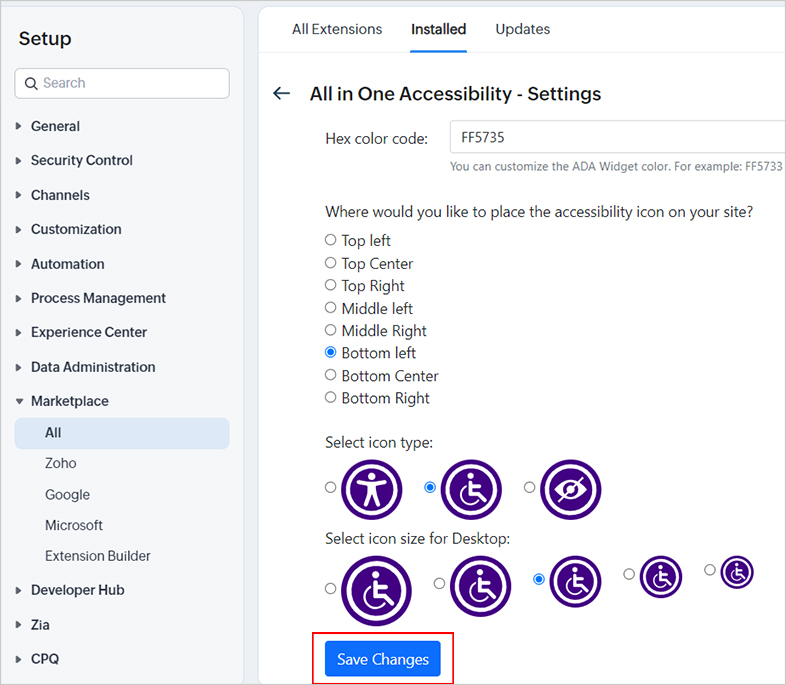The width and height of the screenshot is (786, 685).
Task: Click the magnifier icon in Setup search
Action: pyautogui.click(x=31, y=83)
